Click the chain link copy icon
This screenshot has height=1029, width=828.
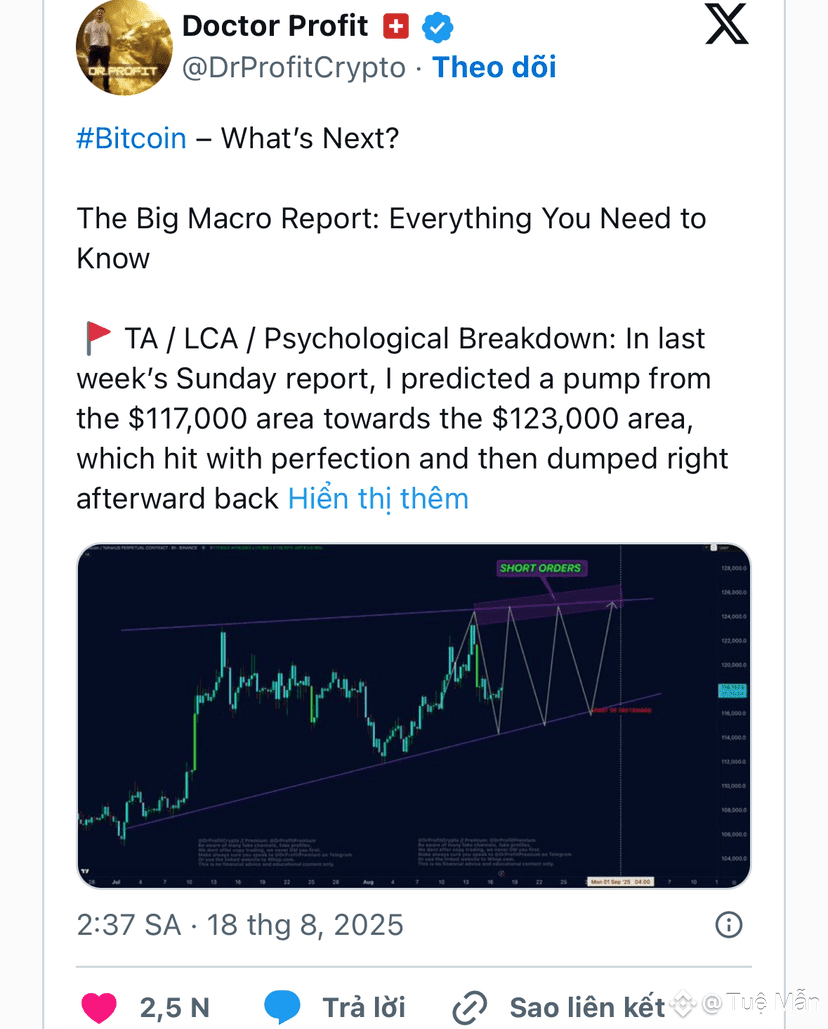pyautogui.click(x=470, y=1008)
